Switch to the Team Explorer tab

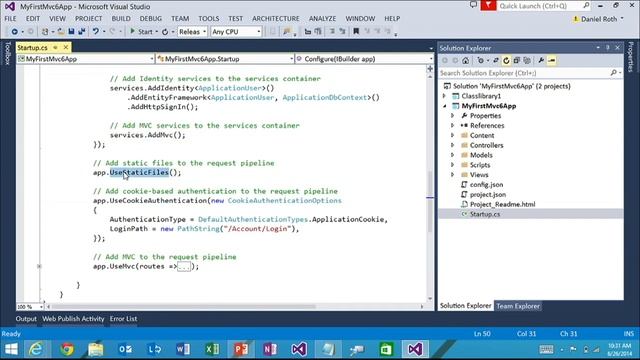(x=518, y=306)
